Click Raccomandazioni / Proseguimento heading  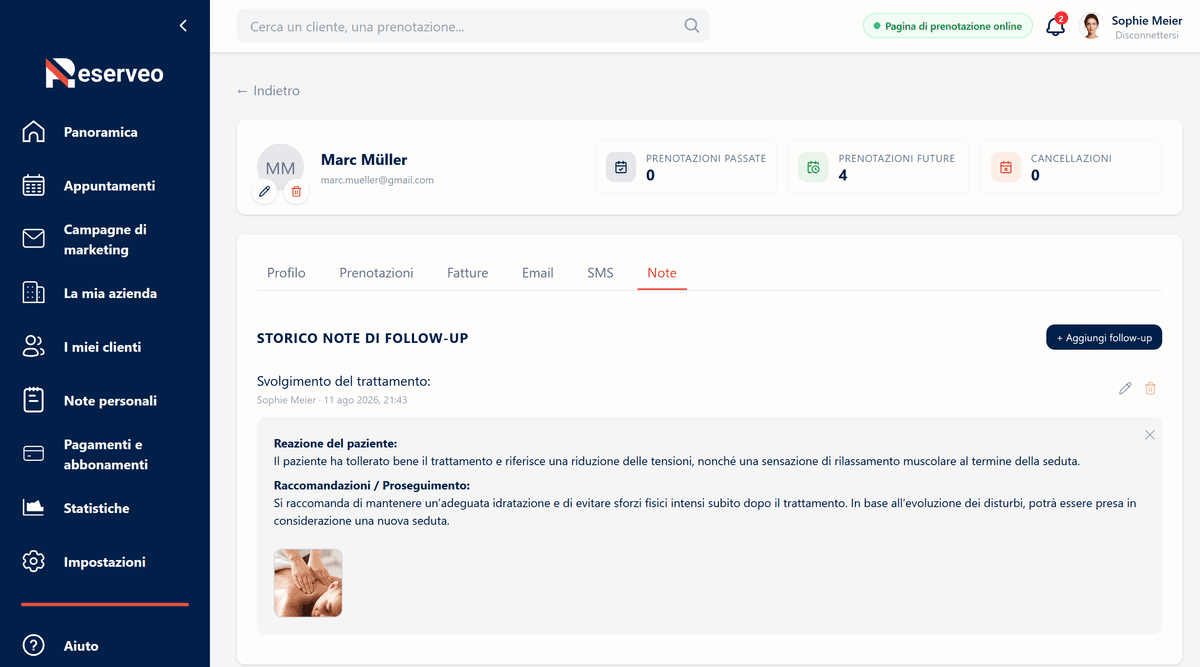(x=372, y=485)
